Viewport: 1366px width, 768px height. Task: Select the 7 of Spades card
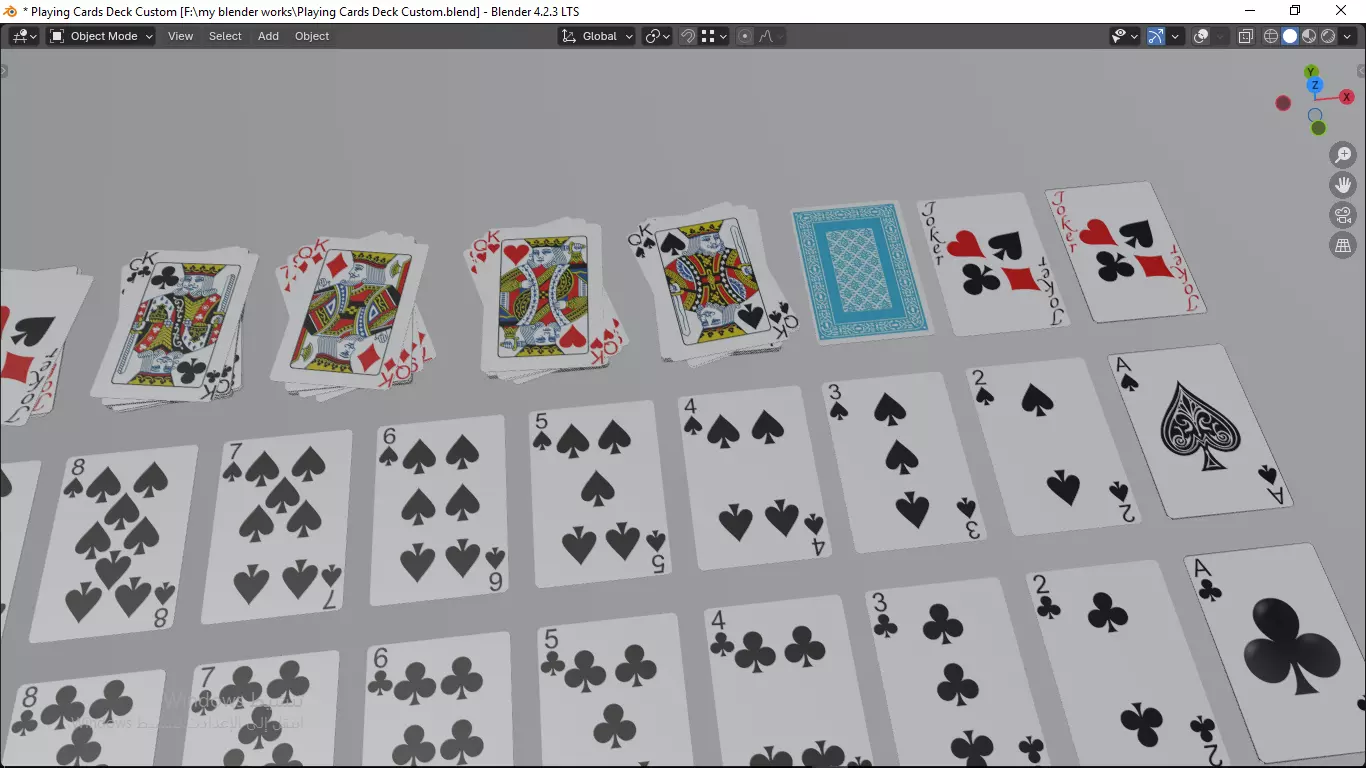(x=277, y=527)
